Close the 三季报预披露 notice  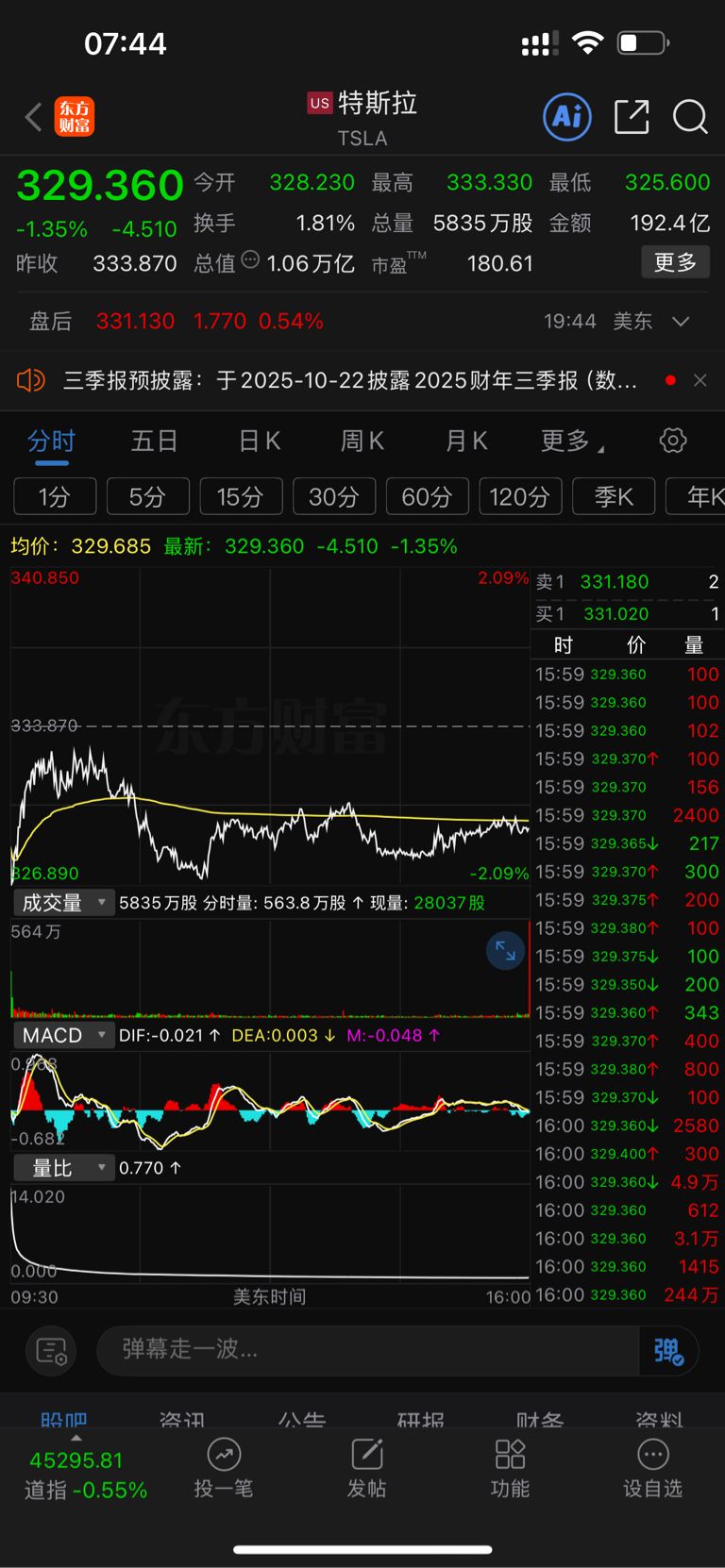click(700, 380)
